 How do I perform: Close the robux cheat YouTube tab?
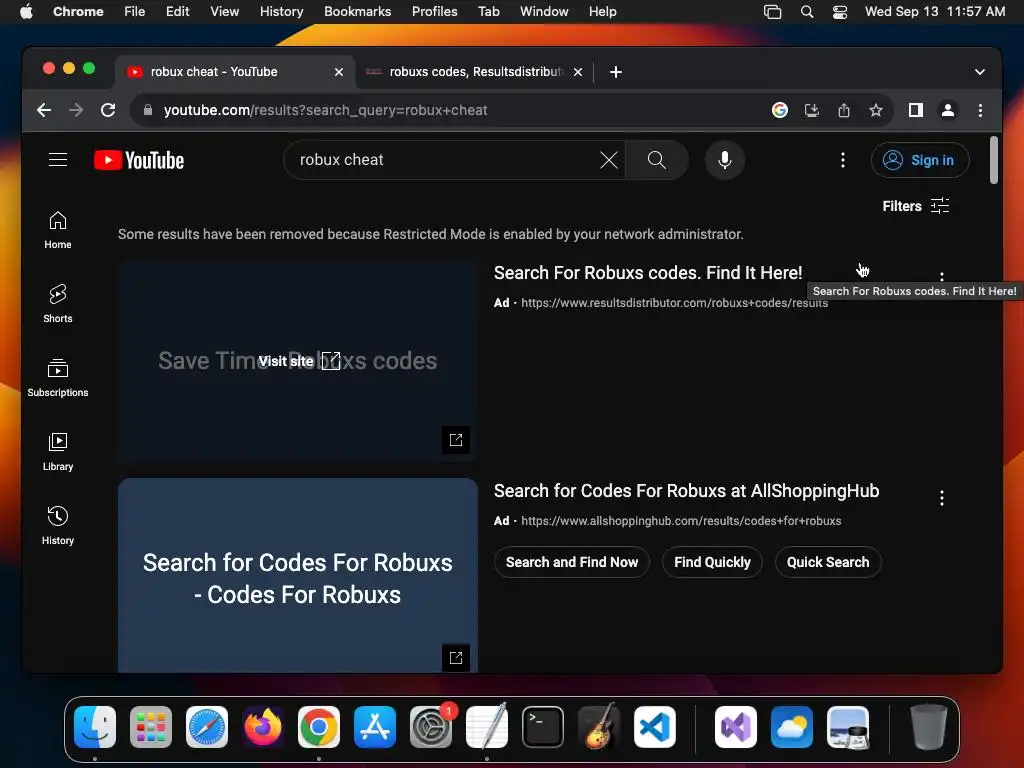point(339,72)
